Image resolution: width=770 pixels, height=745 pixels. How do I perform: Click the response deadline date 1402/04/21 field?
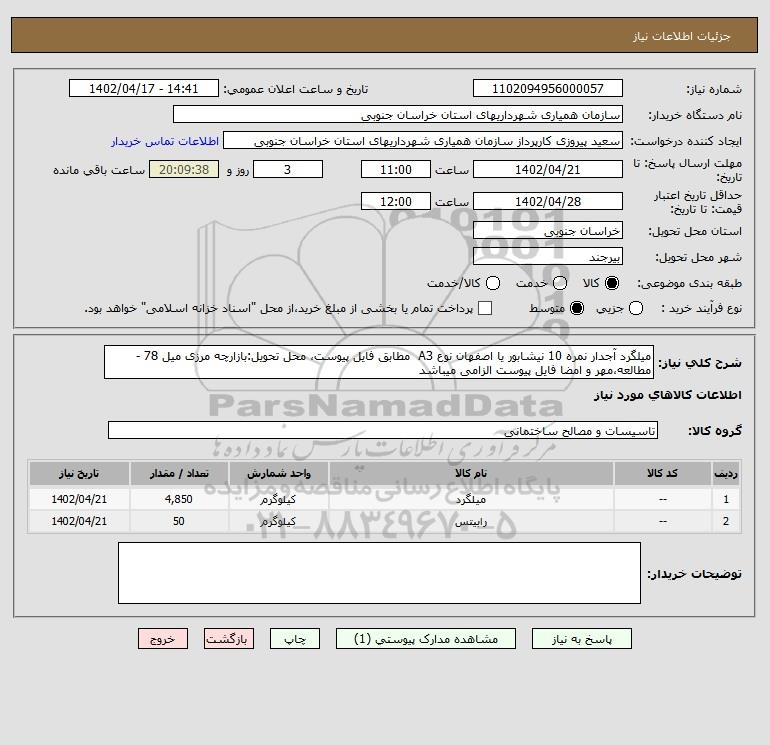[x=548, y=169]
